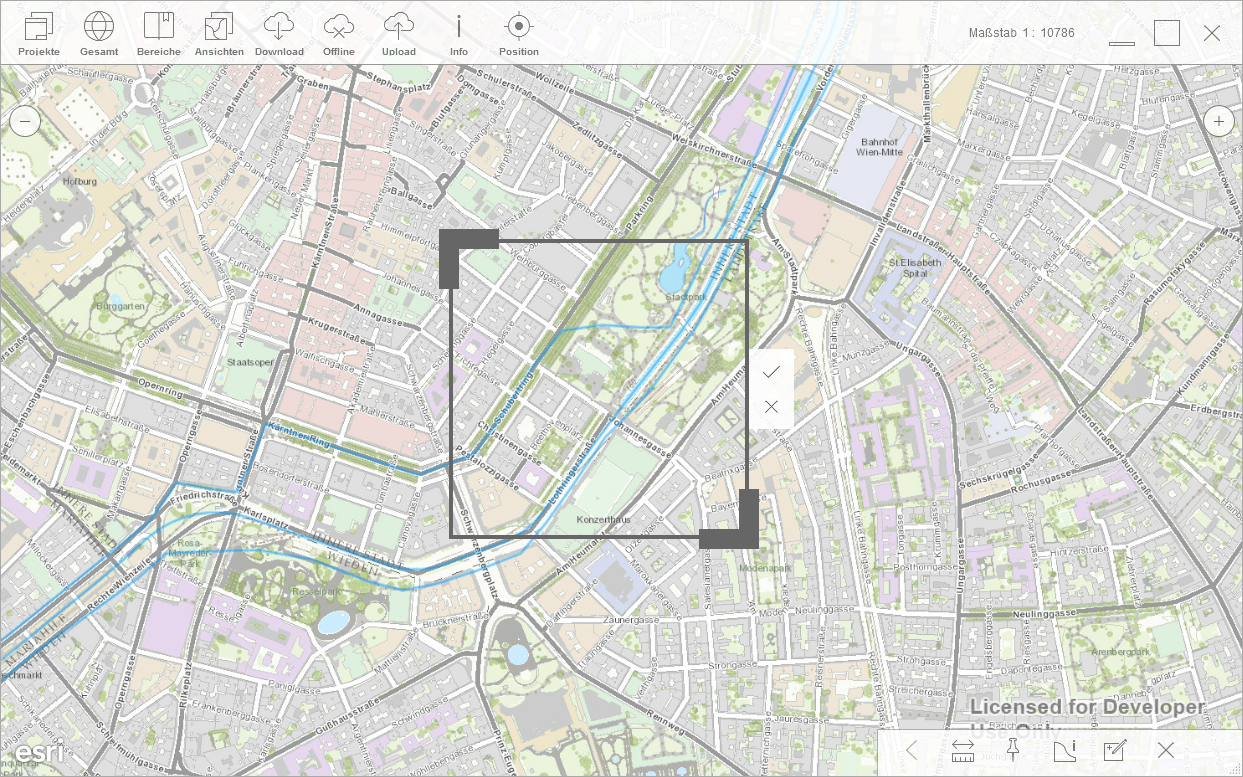The image size is (1243, 777).
Task: Open the feature info identify tool
Action: point(1064,750)
